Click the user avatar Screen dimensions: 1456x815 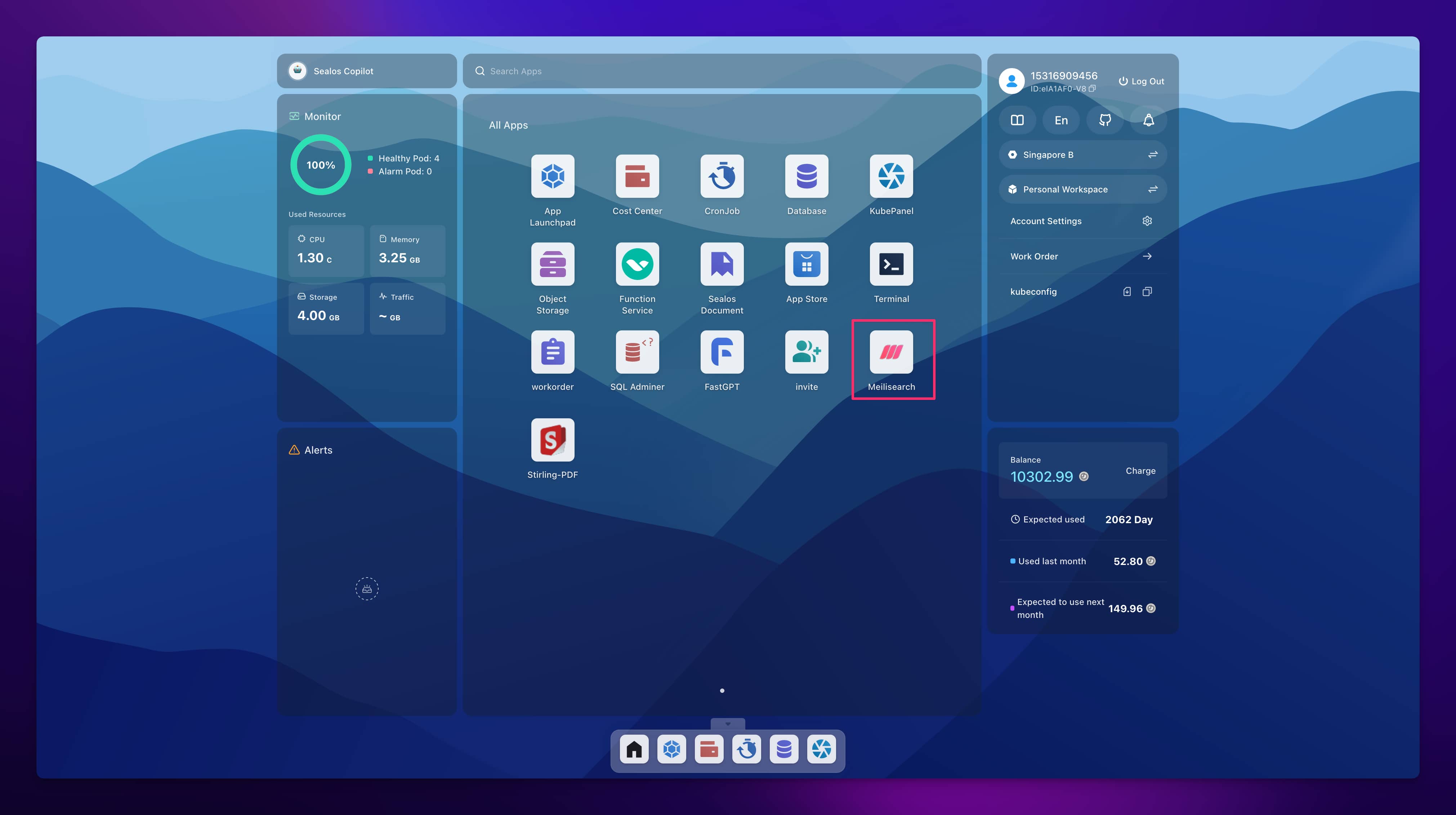coord(1012,81)
